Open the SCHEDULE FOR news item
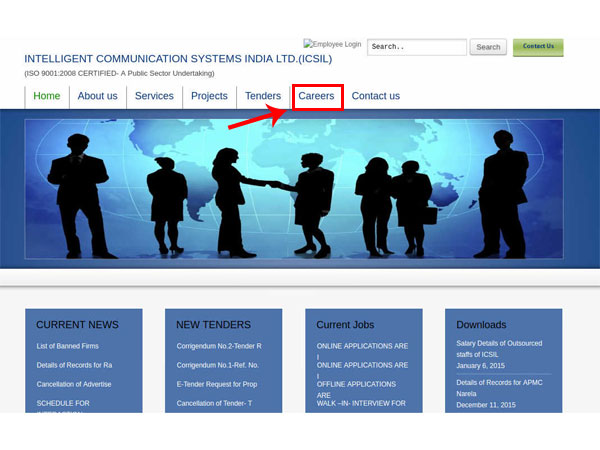600x450 pixels. click(x=63, y=403)
